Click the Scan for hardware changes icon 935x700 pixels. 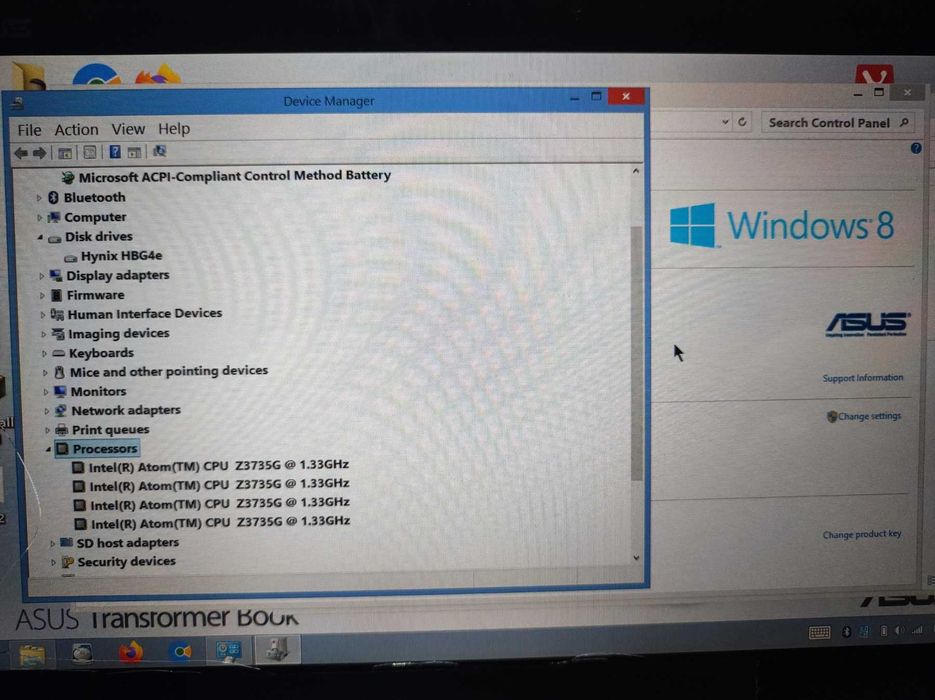(159, 151)
